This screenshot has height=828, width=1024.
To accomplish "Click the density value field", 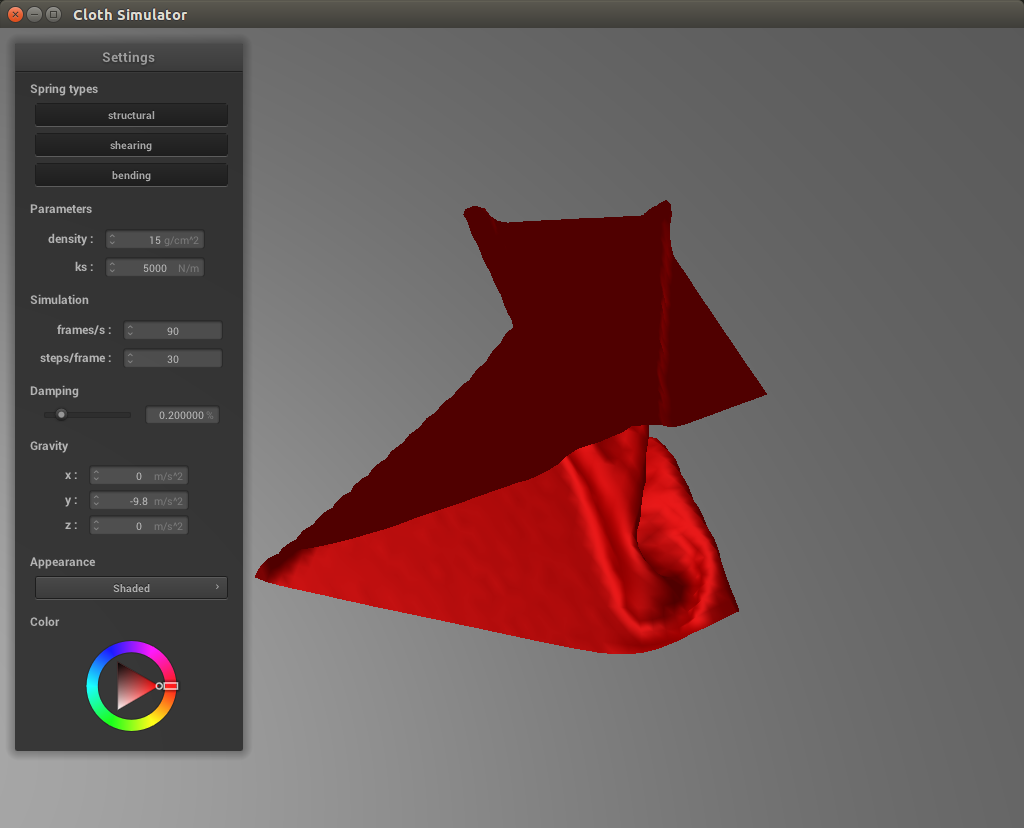I will (x=160, y=240).
